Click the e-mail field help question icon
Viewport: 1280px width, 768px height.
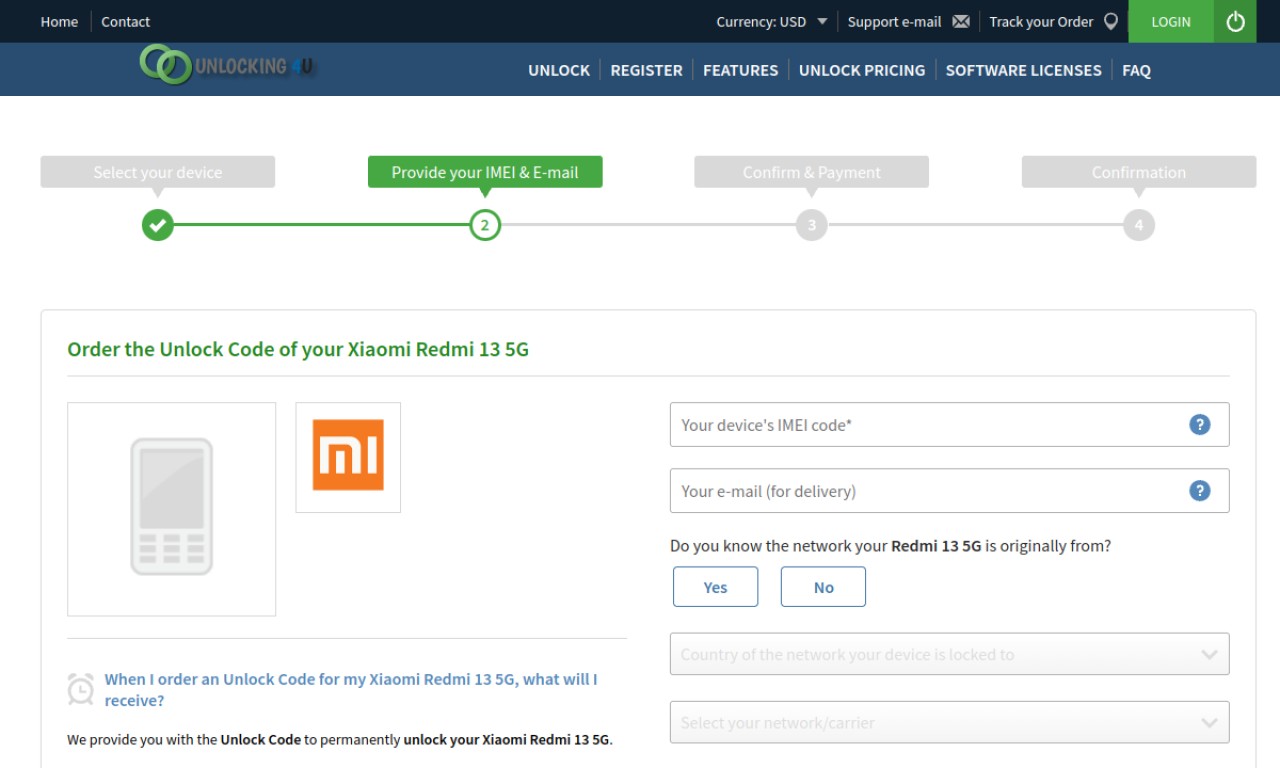coord(1199,491)
